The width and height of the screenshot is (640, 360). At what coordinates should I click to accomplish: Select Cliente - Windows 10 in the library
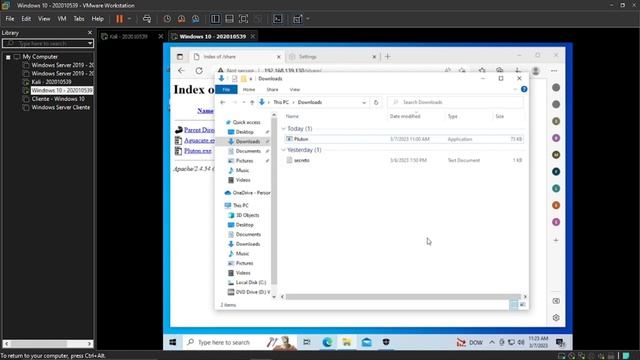pos(58,99)
